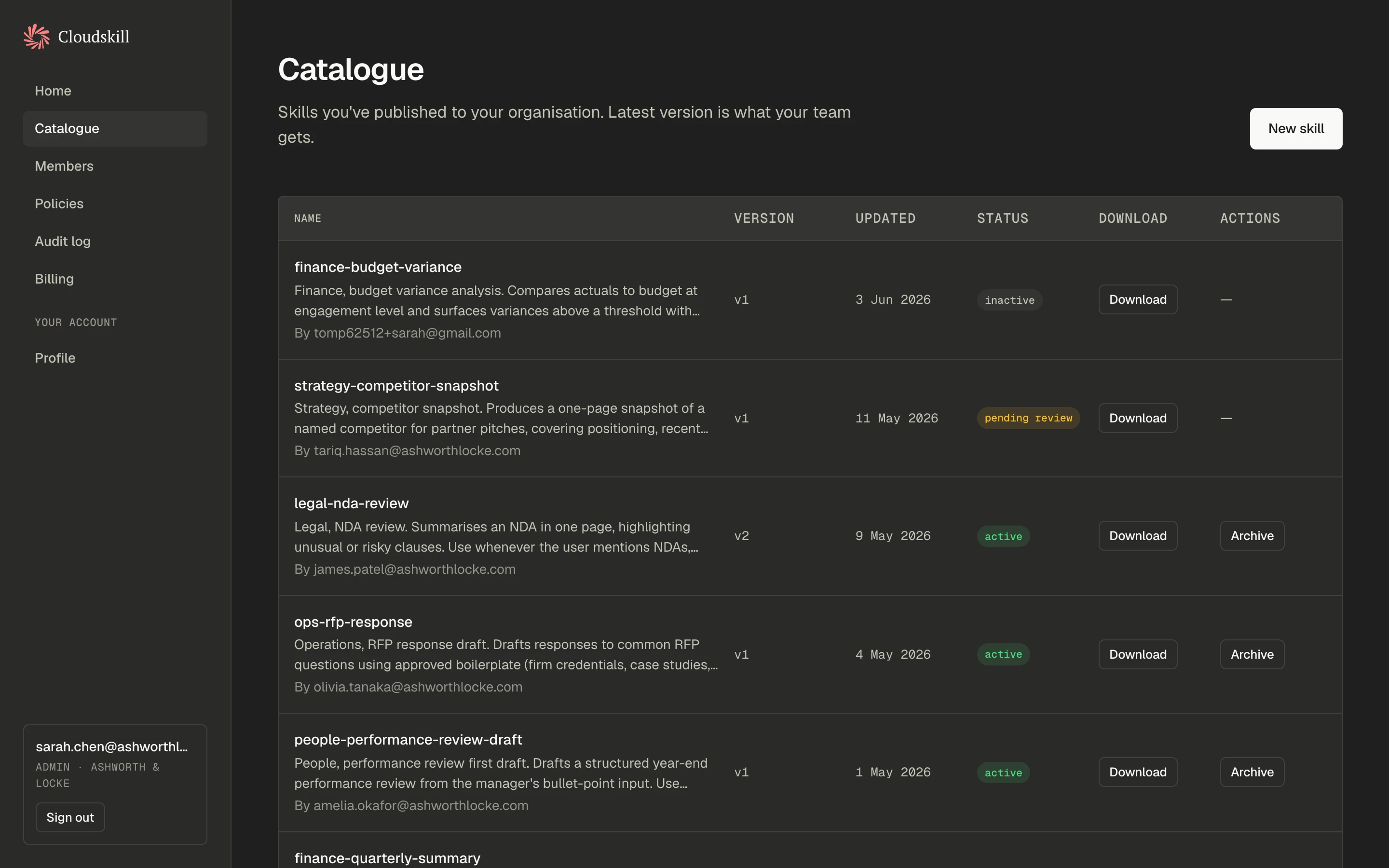Click the Cloudskill logo icon
Screen dimensions: 1389x868
(x=37, y=37)
